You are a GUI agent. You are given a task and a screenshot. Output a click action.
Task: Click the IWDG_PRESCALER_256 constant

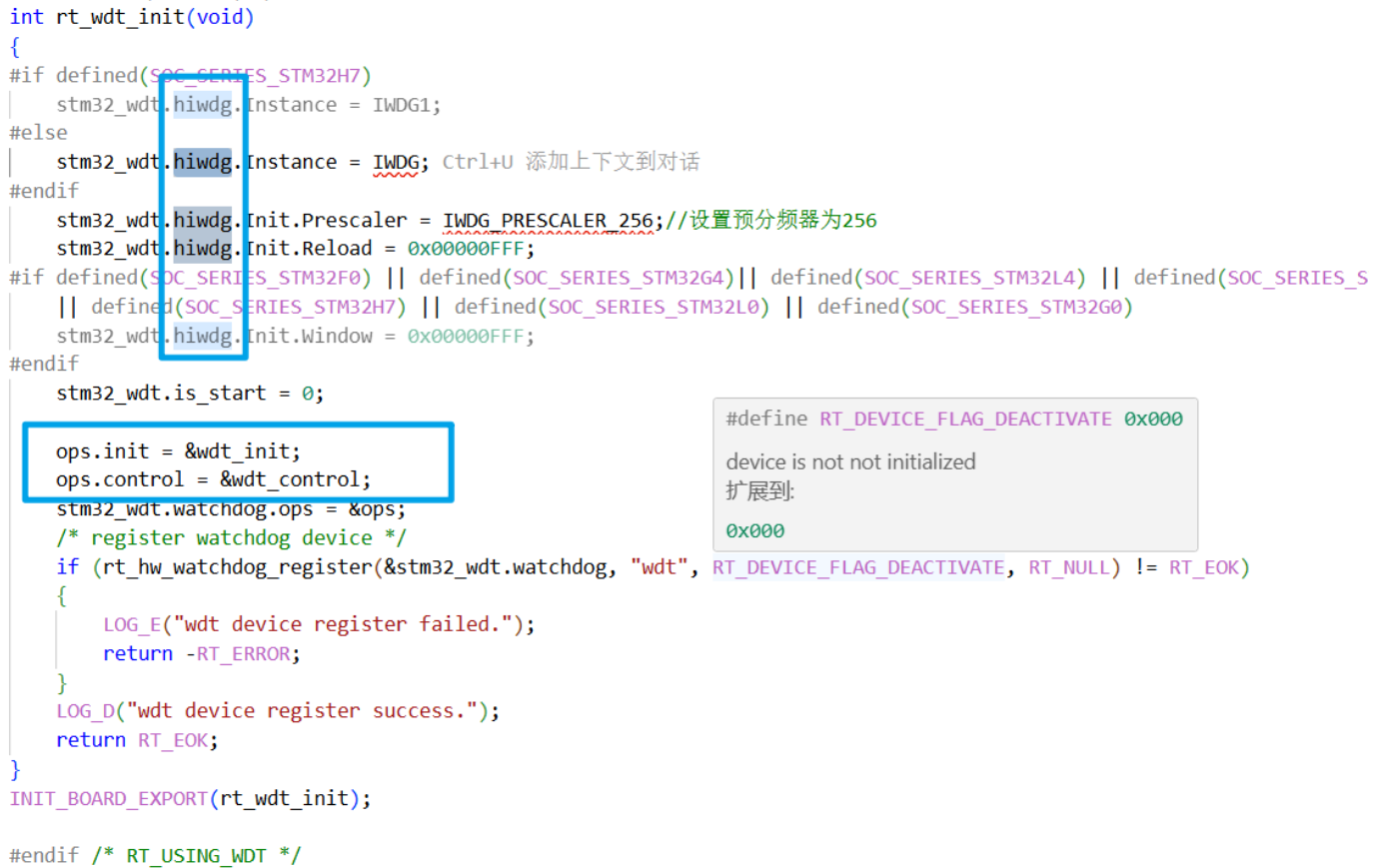click(548, 221)
